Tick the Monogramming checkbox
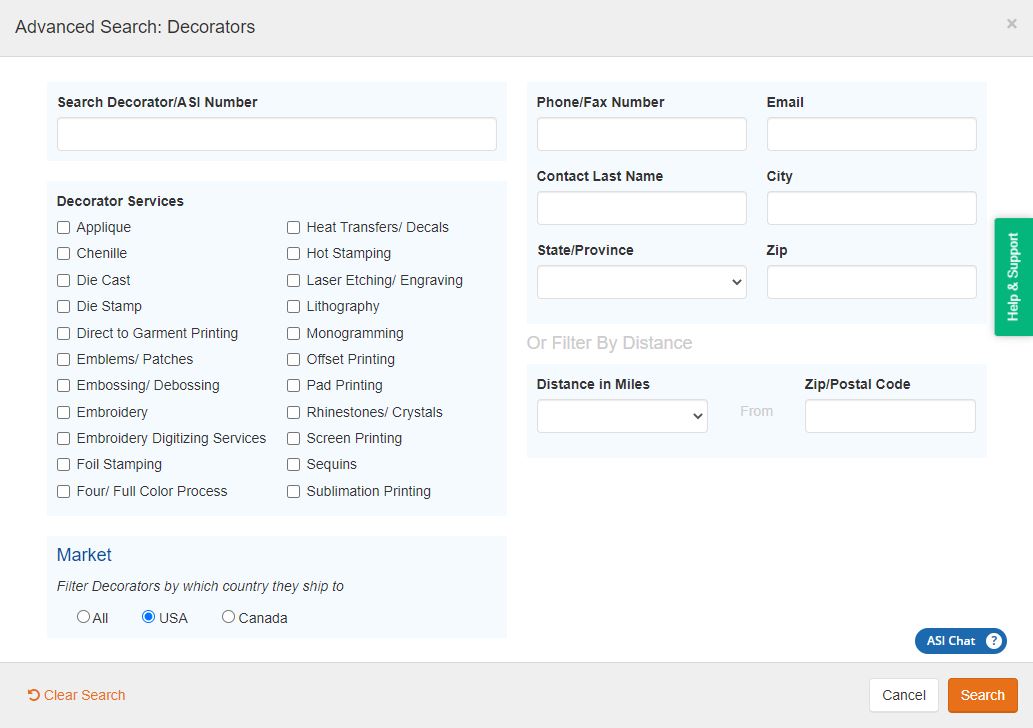The width and height of the screenshot is (1033, 728). pos(293,333)
